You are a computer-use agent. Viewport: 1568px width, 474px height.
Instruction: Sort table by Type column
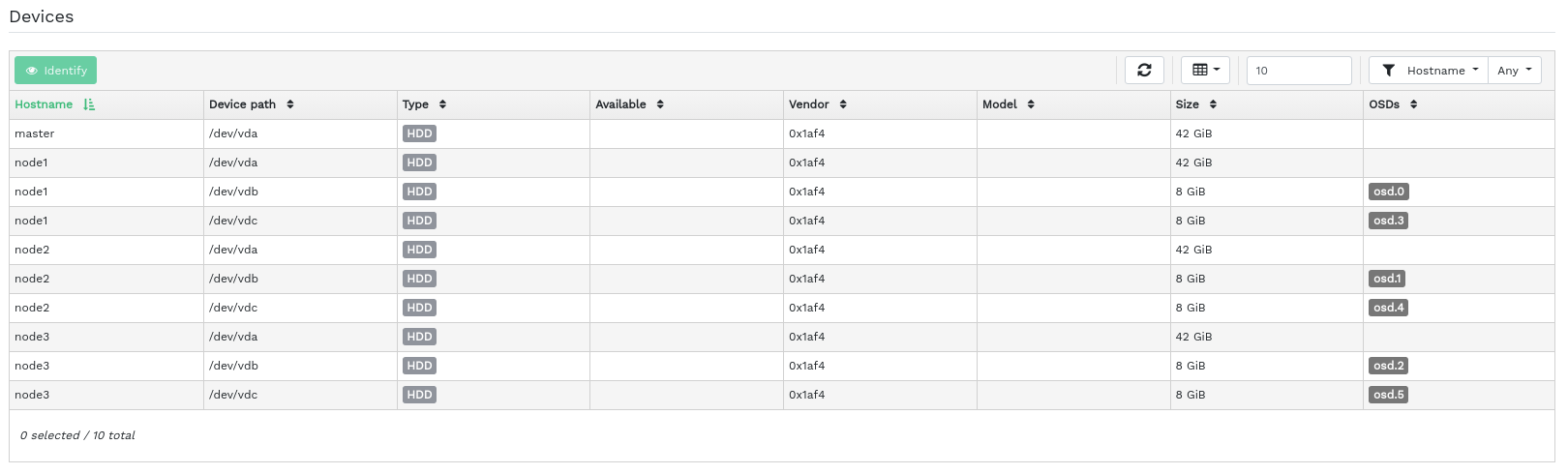pyautogui.click(x=416, y=104)
